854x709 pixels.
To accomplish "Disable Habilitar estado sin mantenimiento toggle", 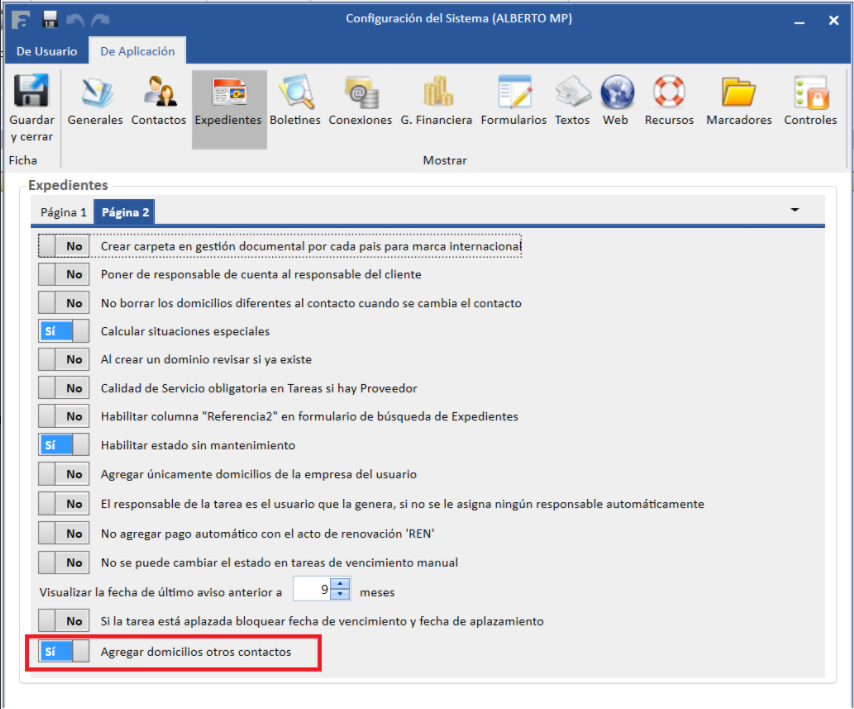I will click(x=62, y=445).
